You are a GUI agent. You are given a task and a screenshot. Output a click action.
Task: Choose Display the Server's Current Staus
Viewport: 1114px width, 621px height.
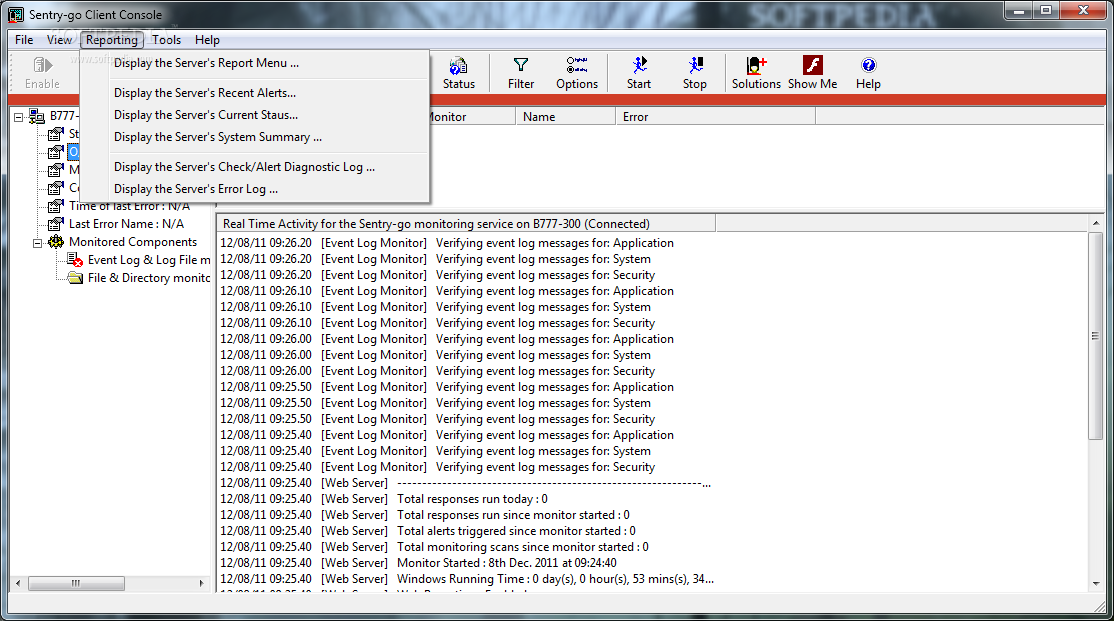point(254,115)
